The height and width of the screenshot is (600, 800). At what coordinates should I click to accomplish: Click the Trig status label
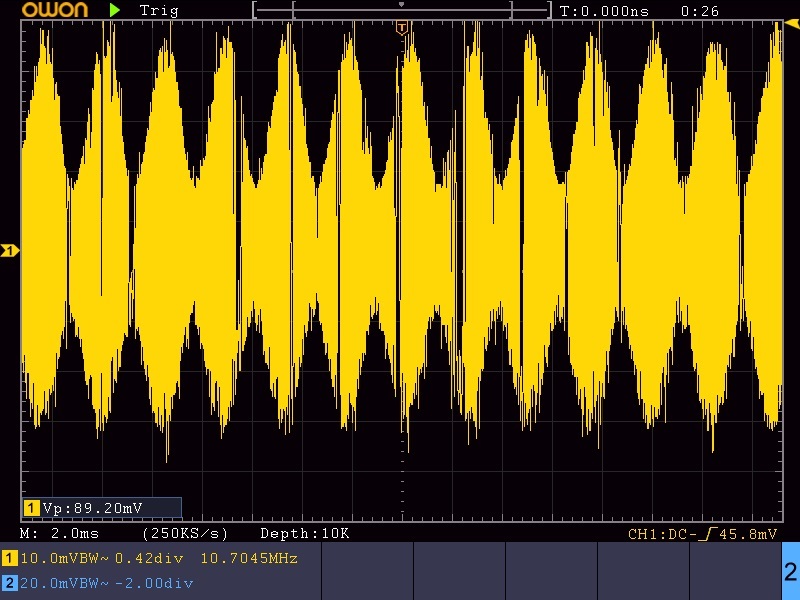(159, 11)
